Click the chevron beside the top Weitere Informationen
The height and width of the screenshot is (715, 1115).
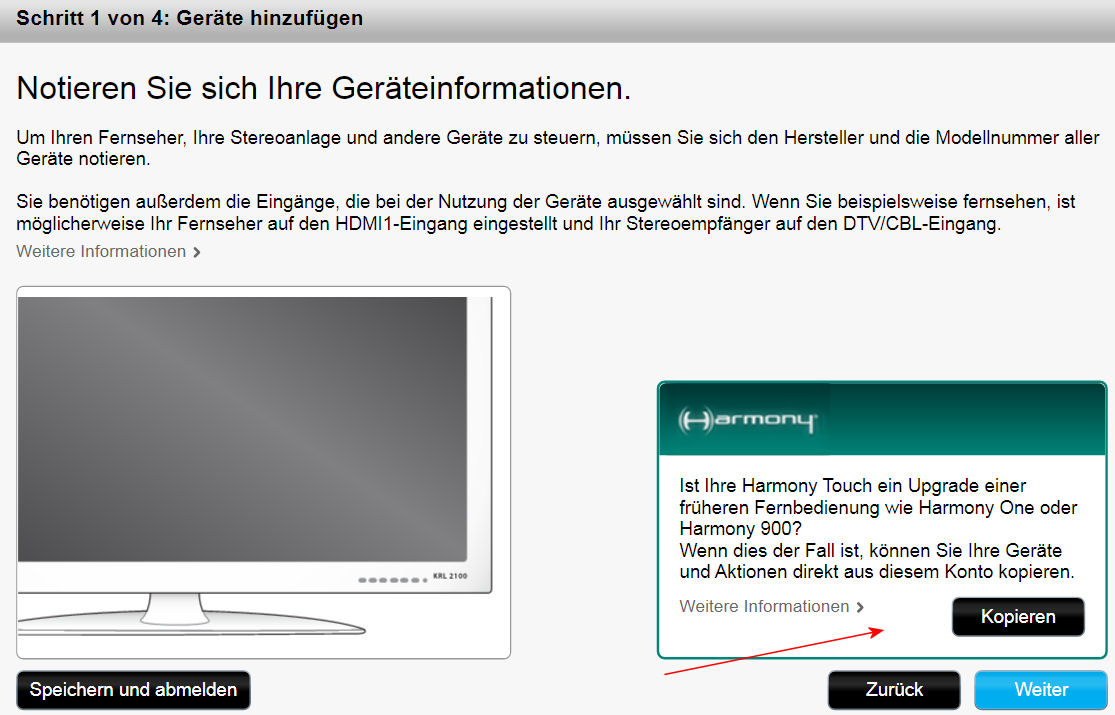197,252
